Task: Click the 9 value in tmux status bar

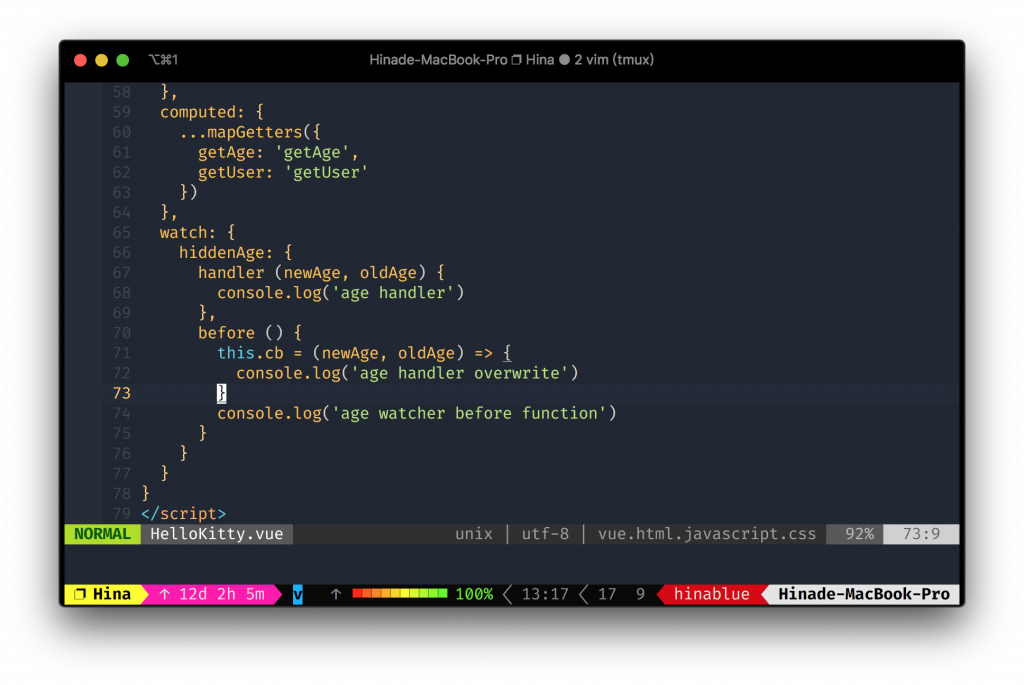Action: click(x=640, y=594)
